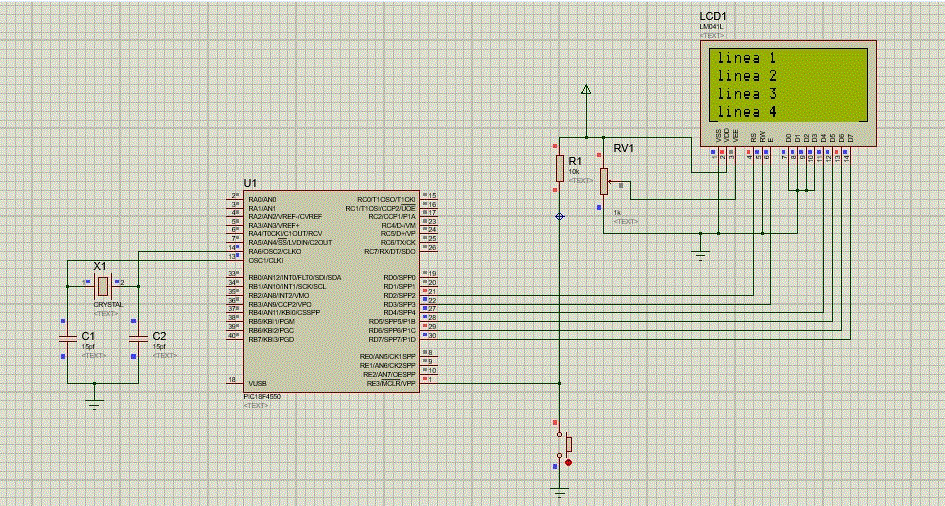Viewport: 945px width, 506px height.
Task: Click the red actuator dot of the push button
Action: (x=568, y=463)
